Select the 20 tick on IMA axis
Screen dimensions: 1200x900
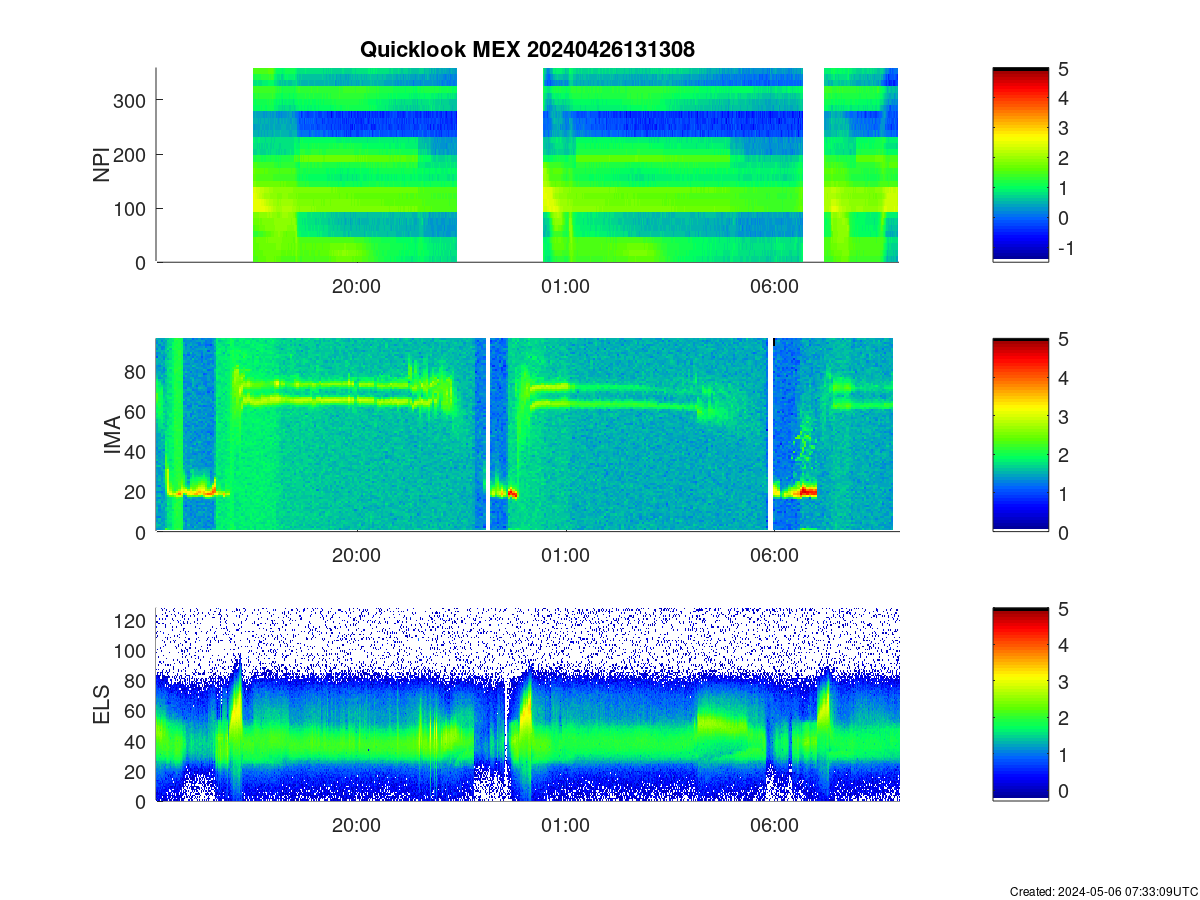coord(137,492)
